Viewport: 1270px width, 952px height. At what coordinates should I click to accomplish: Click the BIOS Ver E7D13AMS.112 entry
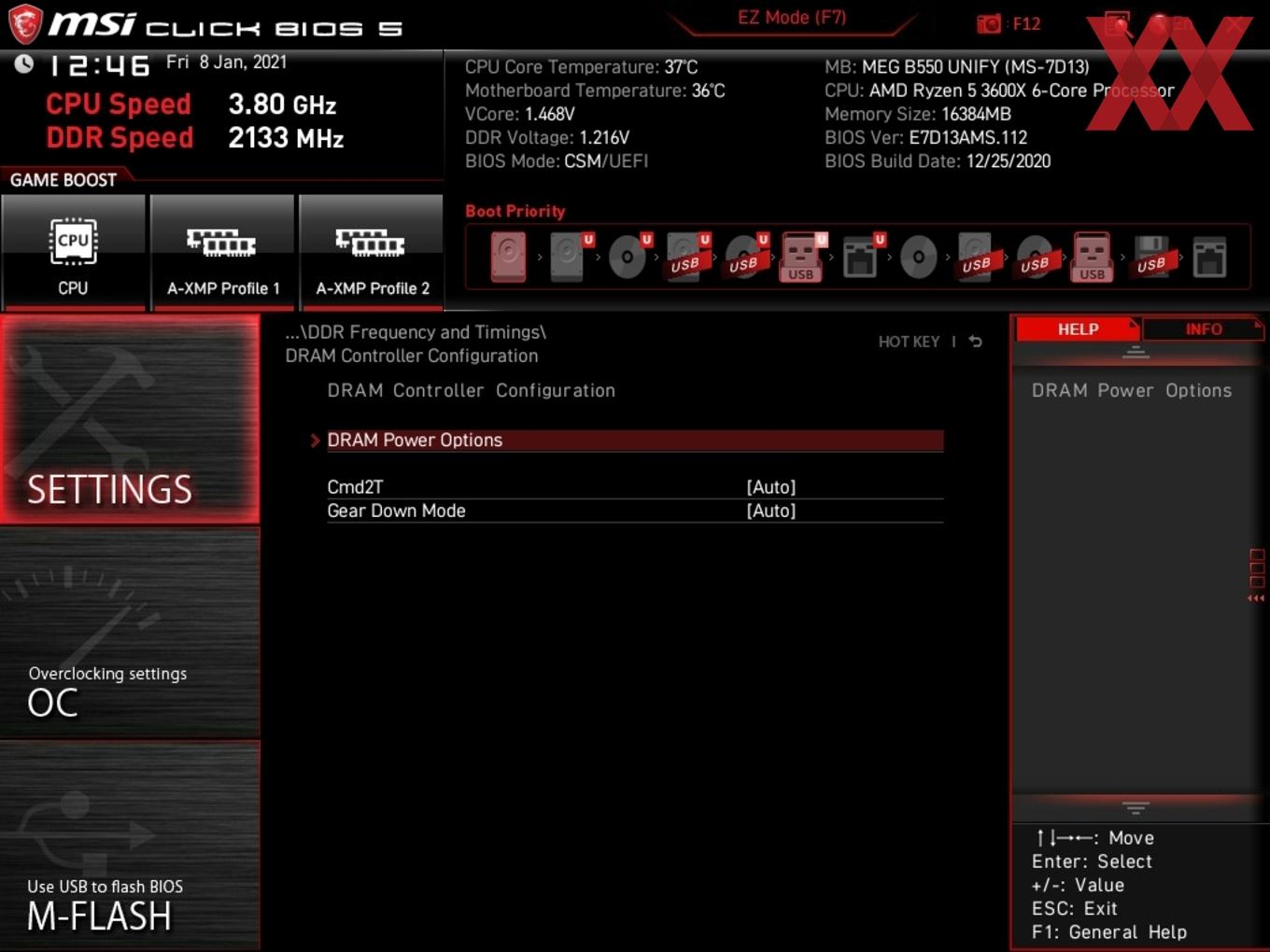tap(926, 137)
